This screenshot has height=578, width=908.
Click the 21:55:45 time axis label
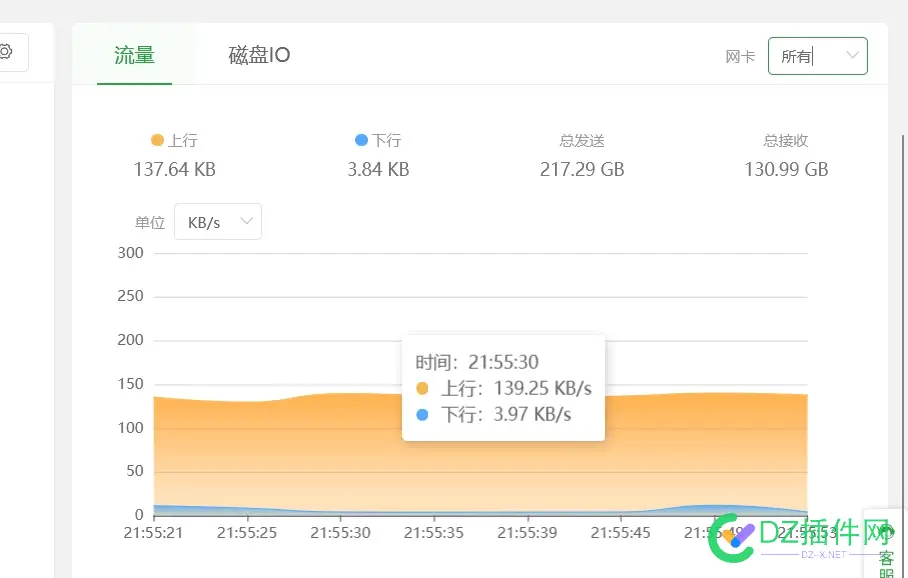[x=621, y=533]
